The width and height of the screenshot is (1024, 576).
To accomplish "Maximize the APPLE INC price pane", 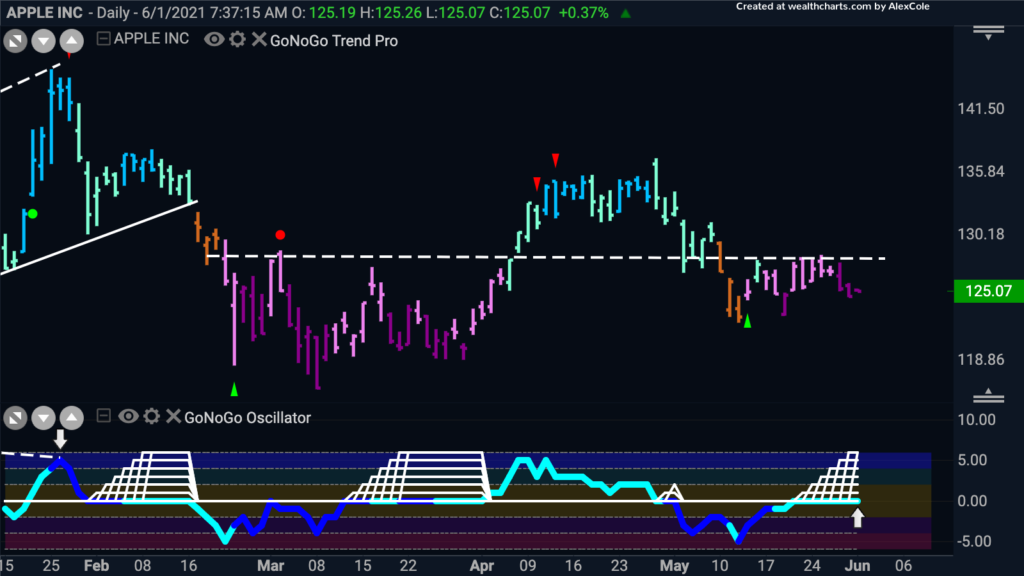I will [15, 42].
